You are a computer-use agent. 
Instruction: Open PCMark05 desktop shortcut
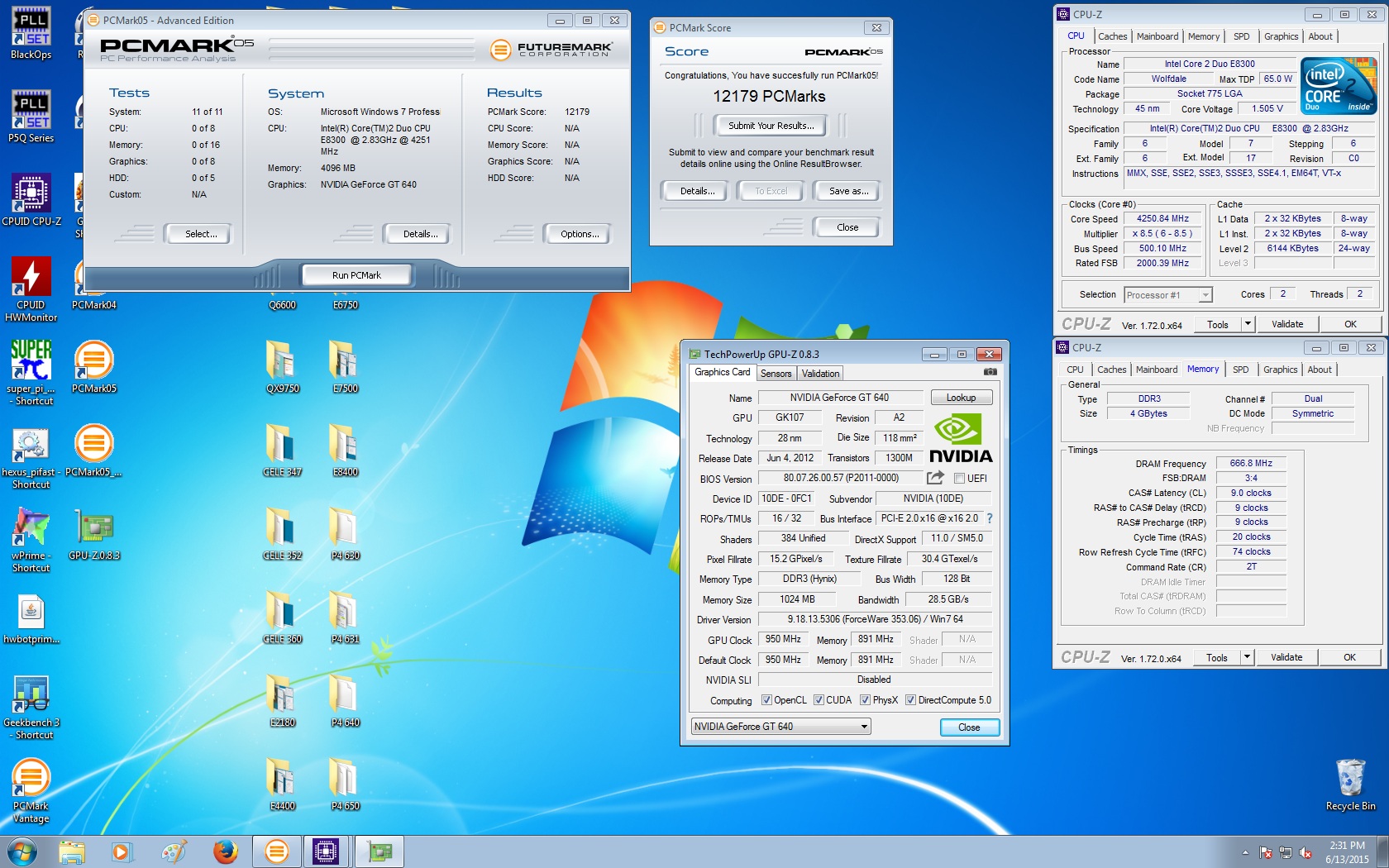pyautogui.click(x=93, y=367)
